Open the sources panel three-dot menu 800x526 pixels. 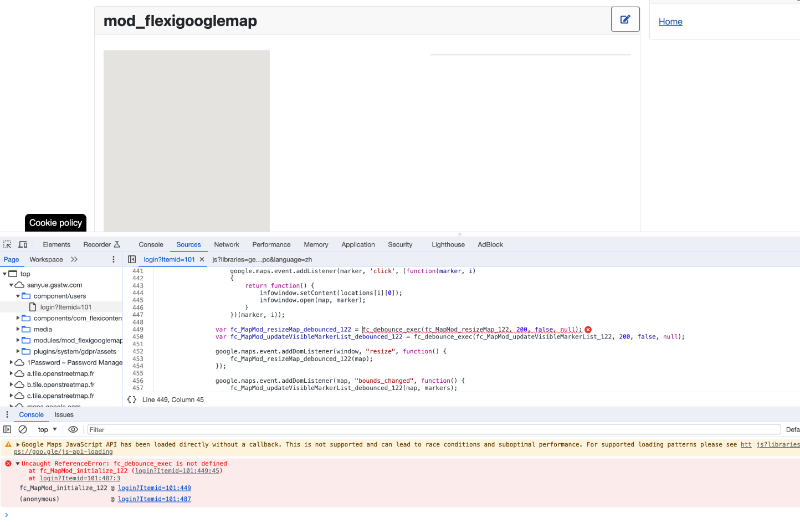coord(113,259)
